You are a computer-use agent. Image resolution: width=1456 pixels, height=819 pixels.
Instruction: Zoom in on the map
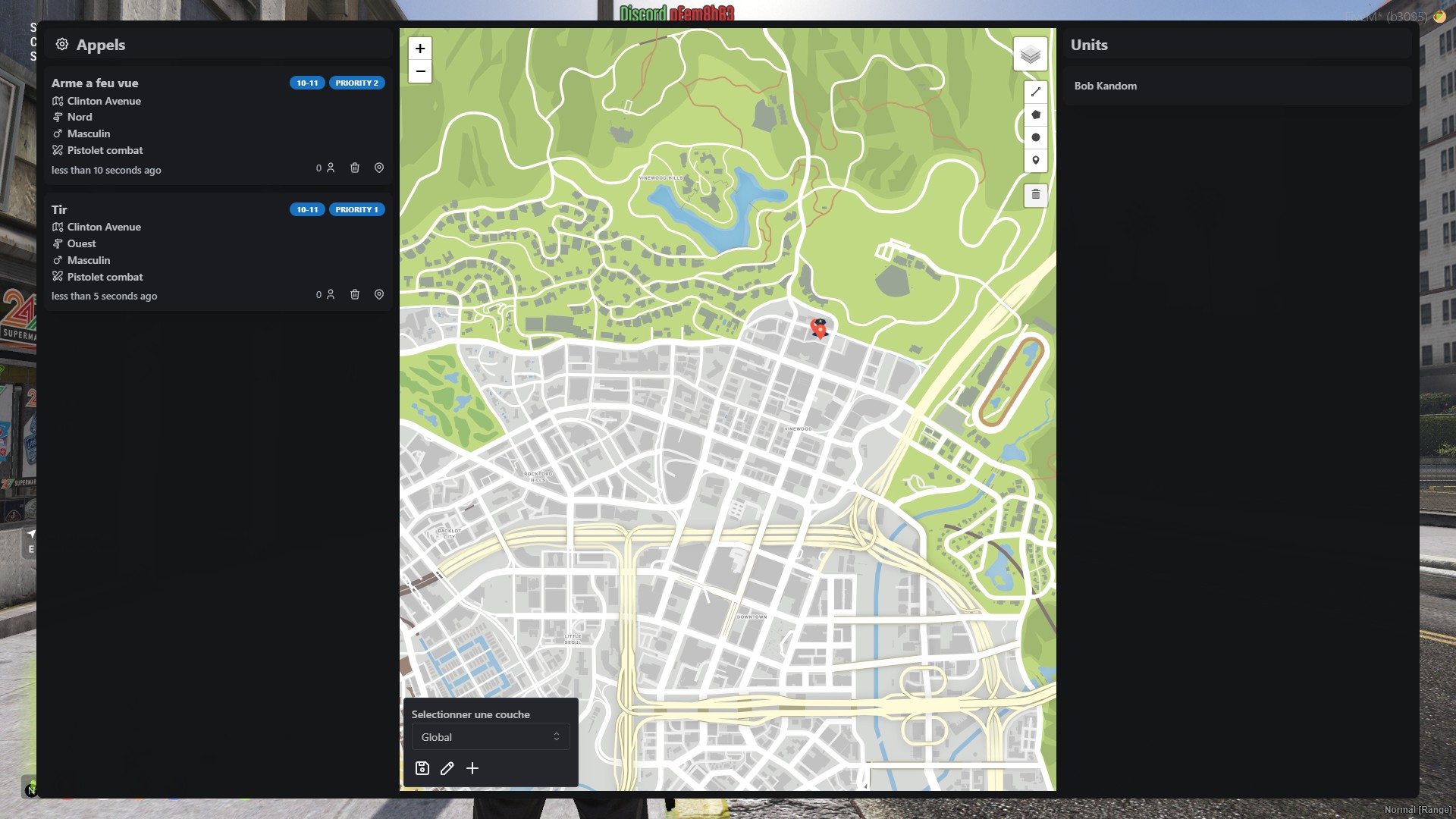click(x=420, y=49)
